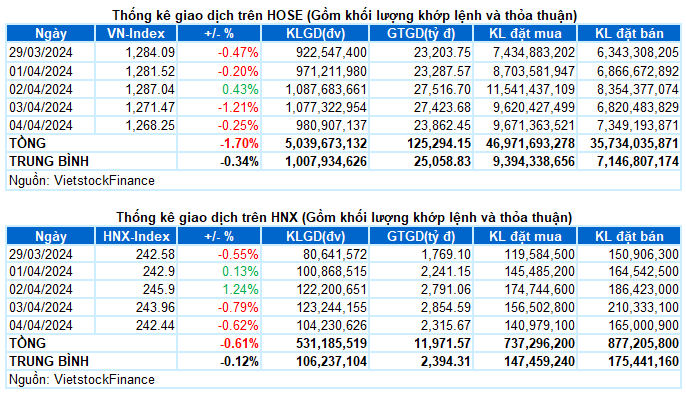Click HNX sell volume 210,333,100
686x396 pixels.
[643, 308]
